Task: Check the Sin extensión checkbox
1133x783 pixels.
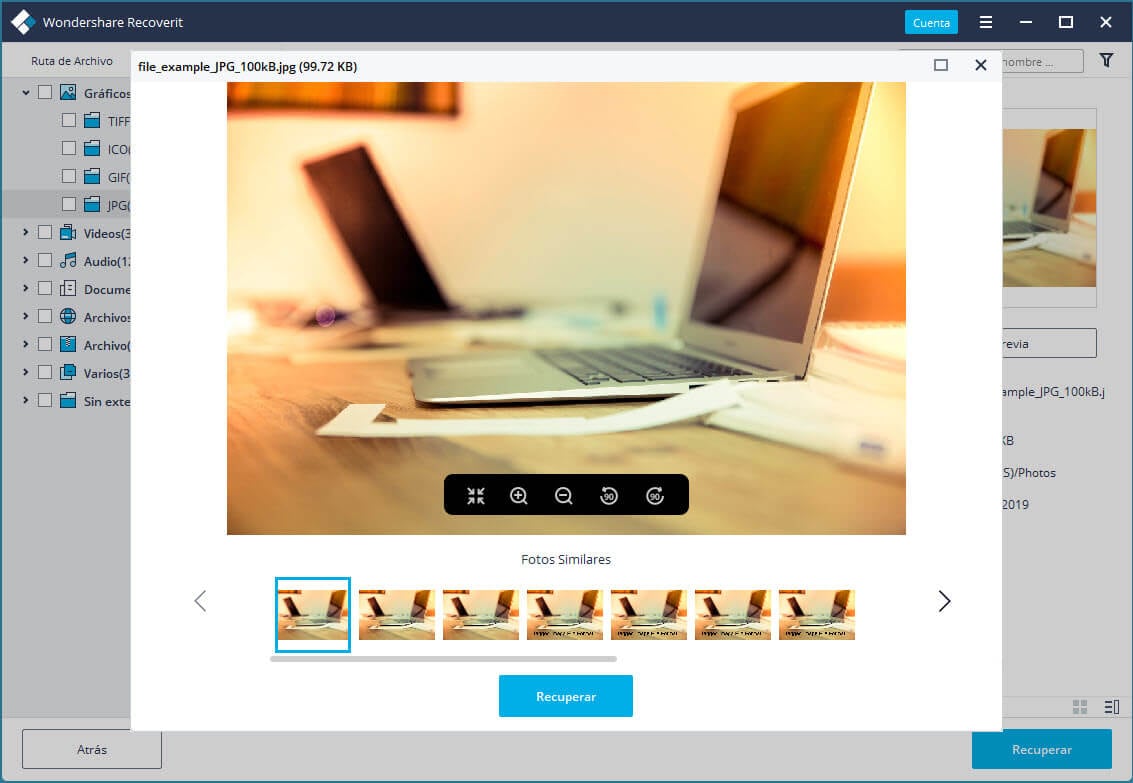Action: coord(45,400)
